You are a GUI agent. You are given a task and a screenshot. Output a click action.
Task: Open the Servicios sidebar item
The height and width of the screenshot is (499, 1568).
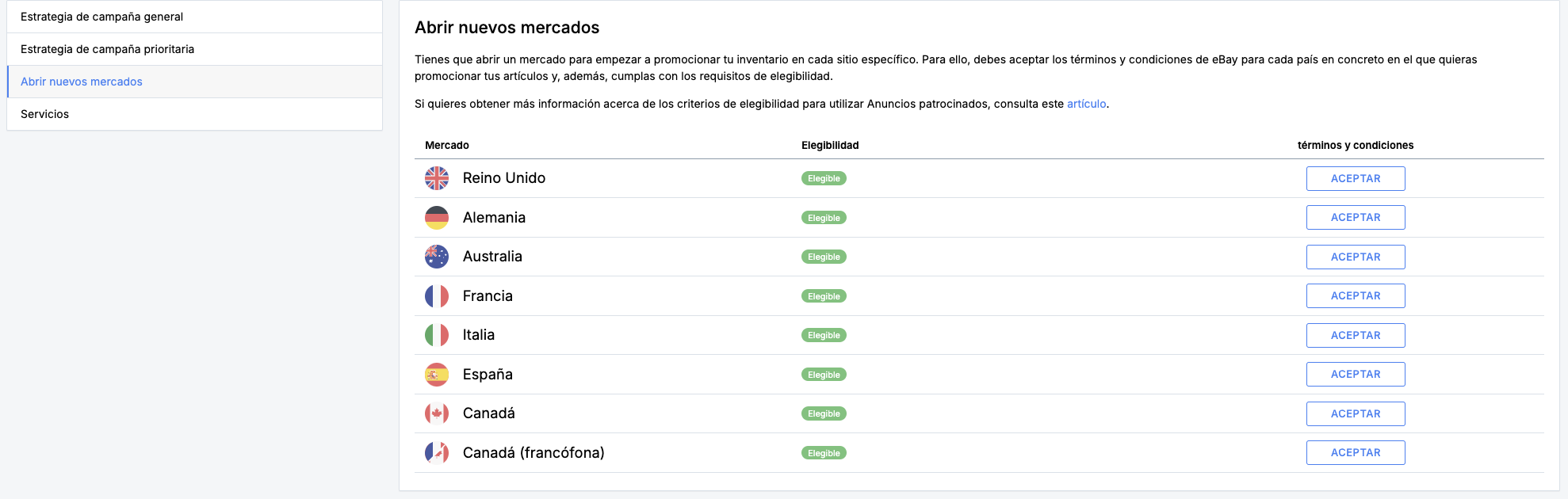[195, 114]
